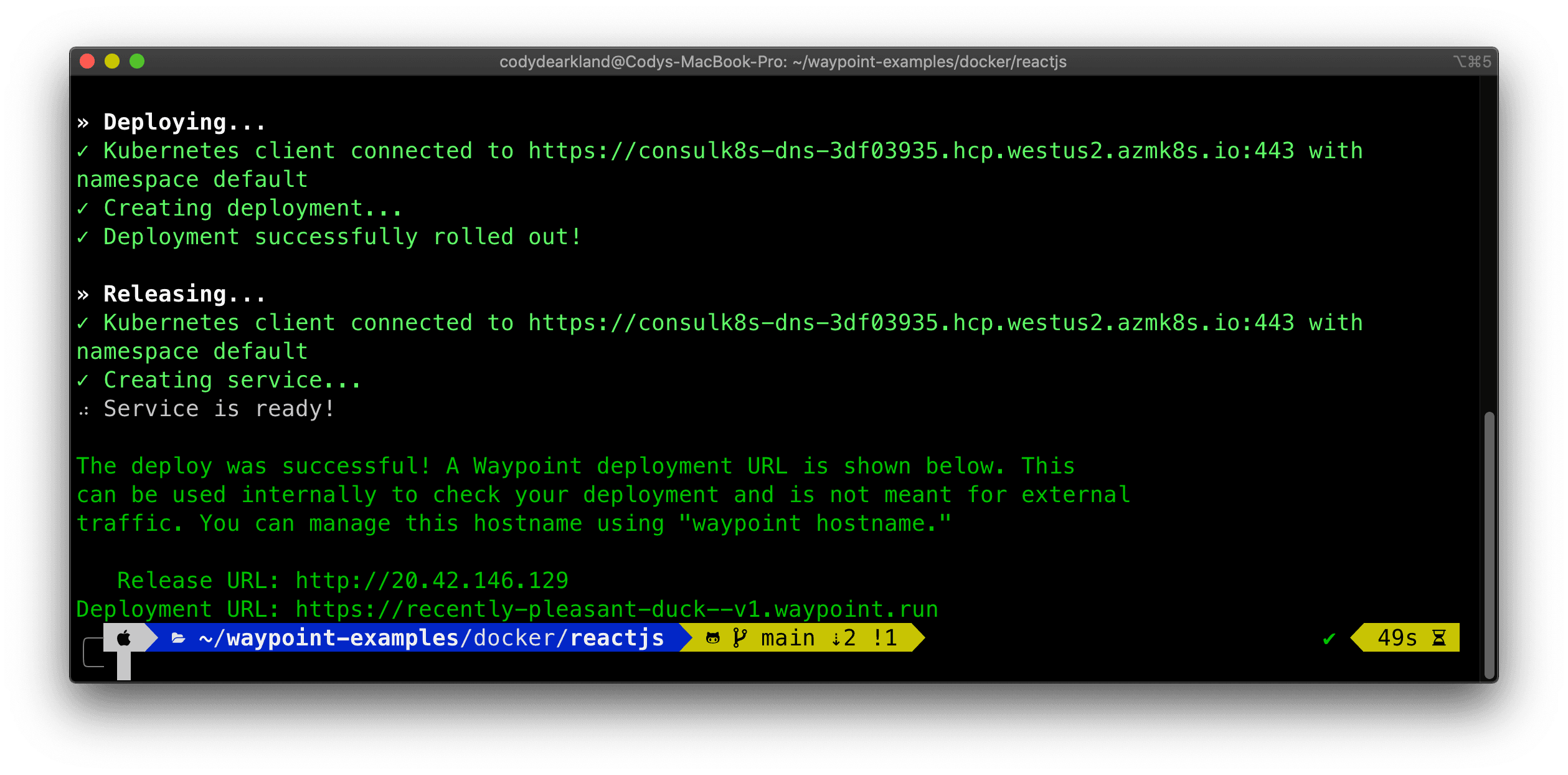Screen dimensions: 1568x775
Task: Click the spinner icon before Service is ready
Action: click(84, 411)
